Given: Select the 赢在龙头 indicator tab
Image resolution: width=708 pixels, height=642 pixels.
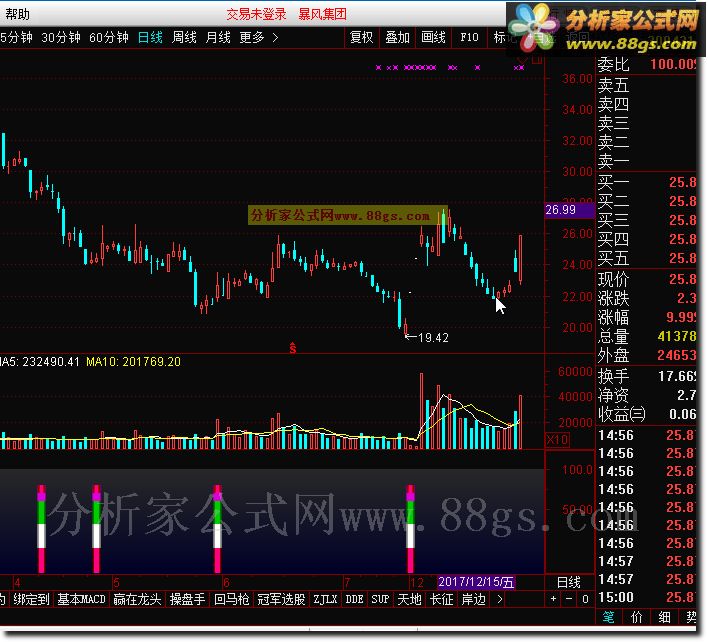Looking at the screenshot, I should point(137,600).
